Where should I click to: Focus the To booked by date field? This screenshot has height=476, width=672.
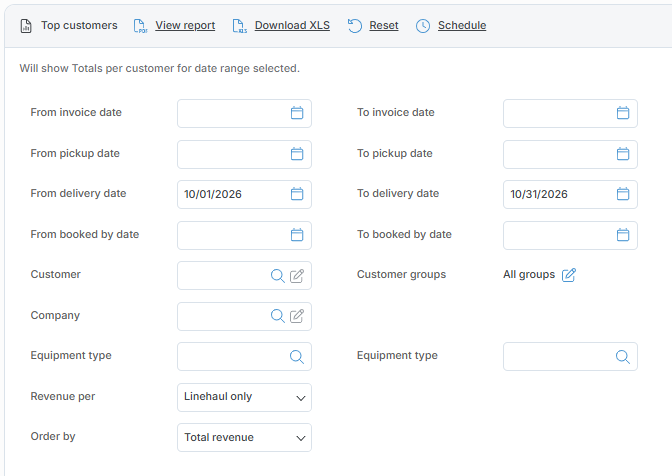(x=570, y=235)
